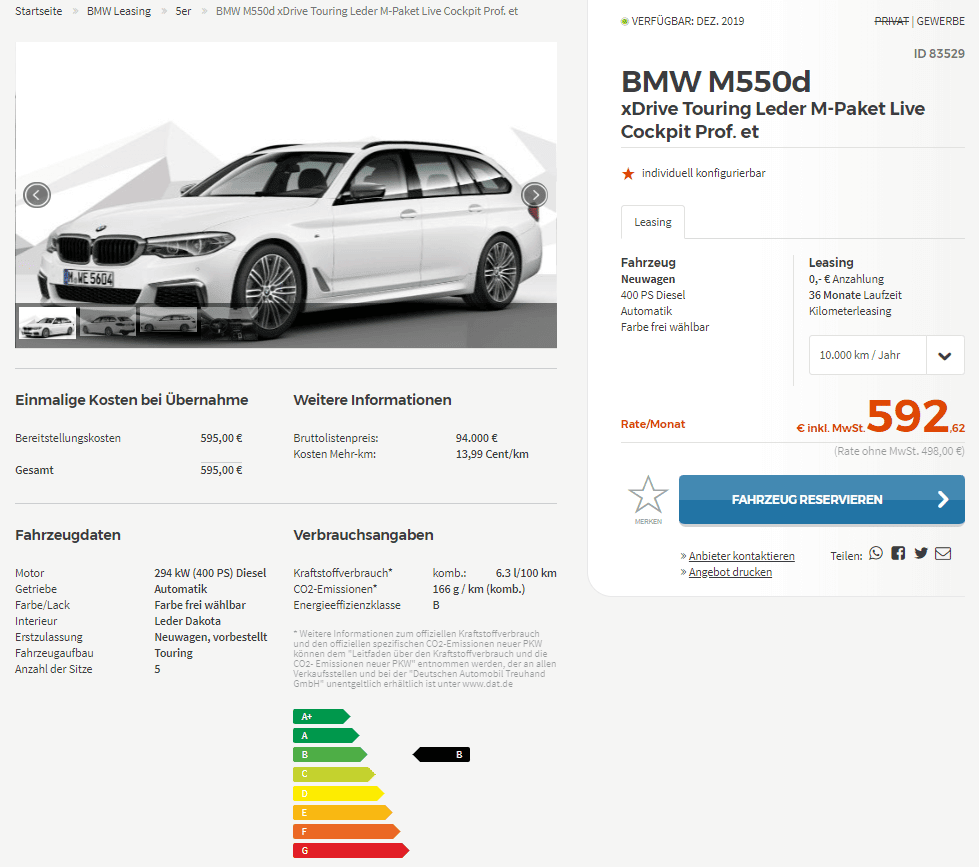The height and width of the screenshot is (867, 979).
Task: Share offer by email
Action: coord(943,554)
